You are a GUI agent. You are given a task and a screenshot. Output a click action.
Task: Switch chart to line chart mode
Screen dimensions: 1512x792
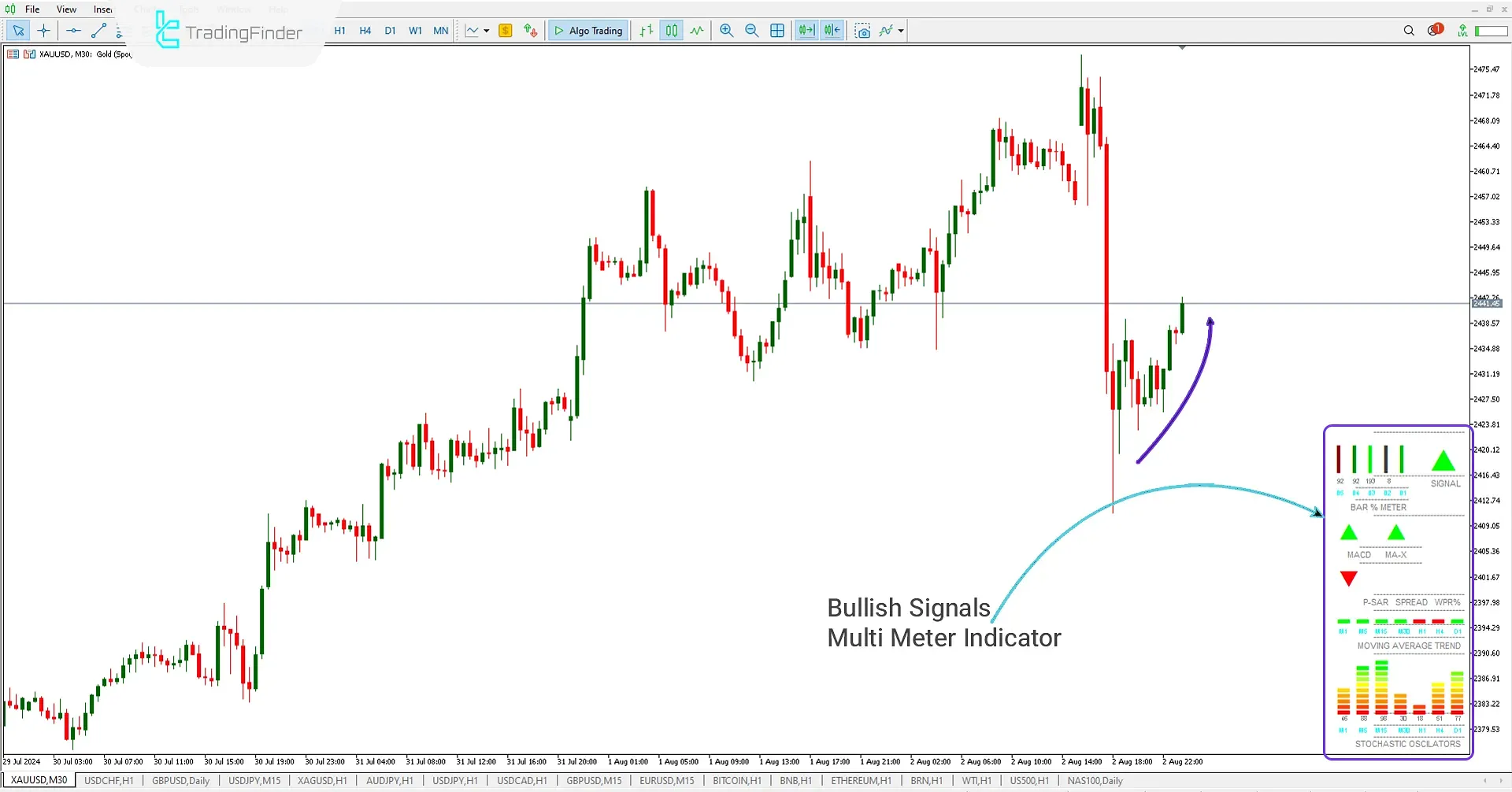697,31
